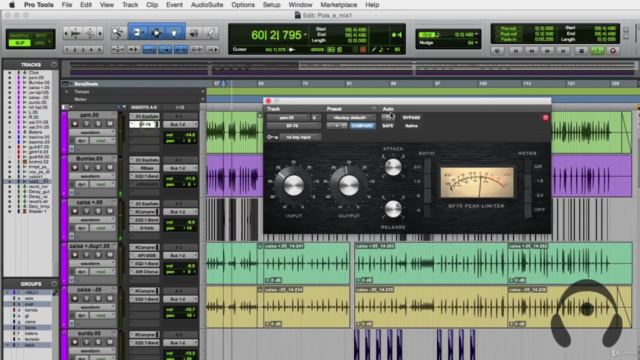
Task: Toggle visibility dot for Click track
Action: [10, 73]
